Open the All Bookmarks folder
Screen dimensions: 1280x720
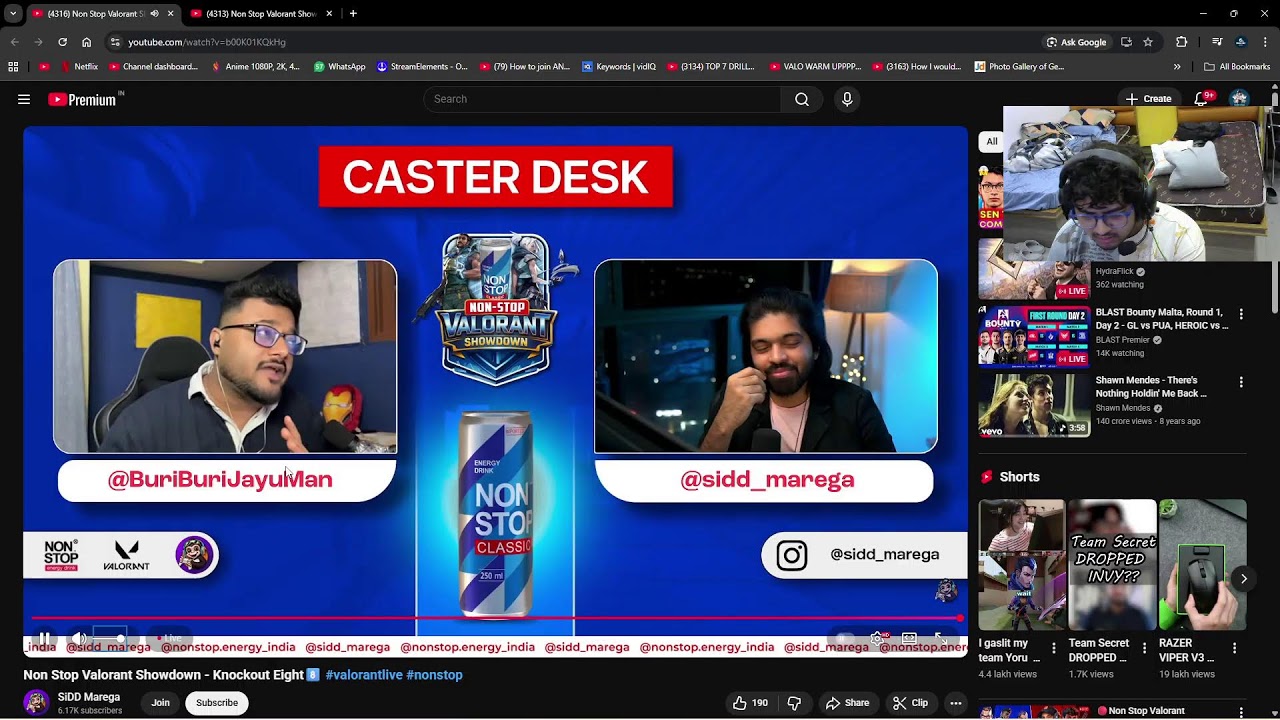coord(1237,67)
